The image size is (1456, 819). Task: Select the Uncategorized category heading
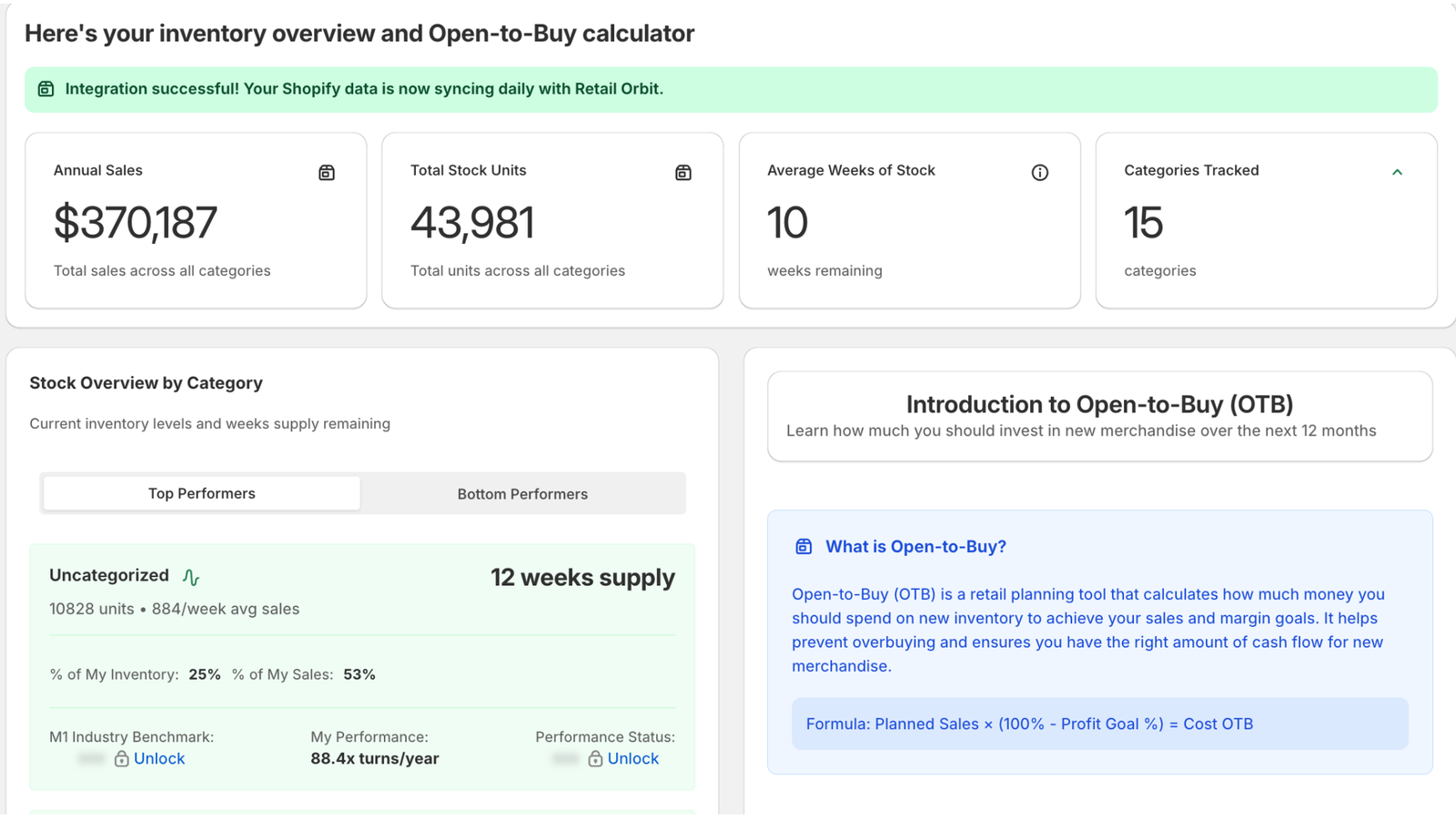109,575
